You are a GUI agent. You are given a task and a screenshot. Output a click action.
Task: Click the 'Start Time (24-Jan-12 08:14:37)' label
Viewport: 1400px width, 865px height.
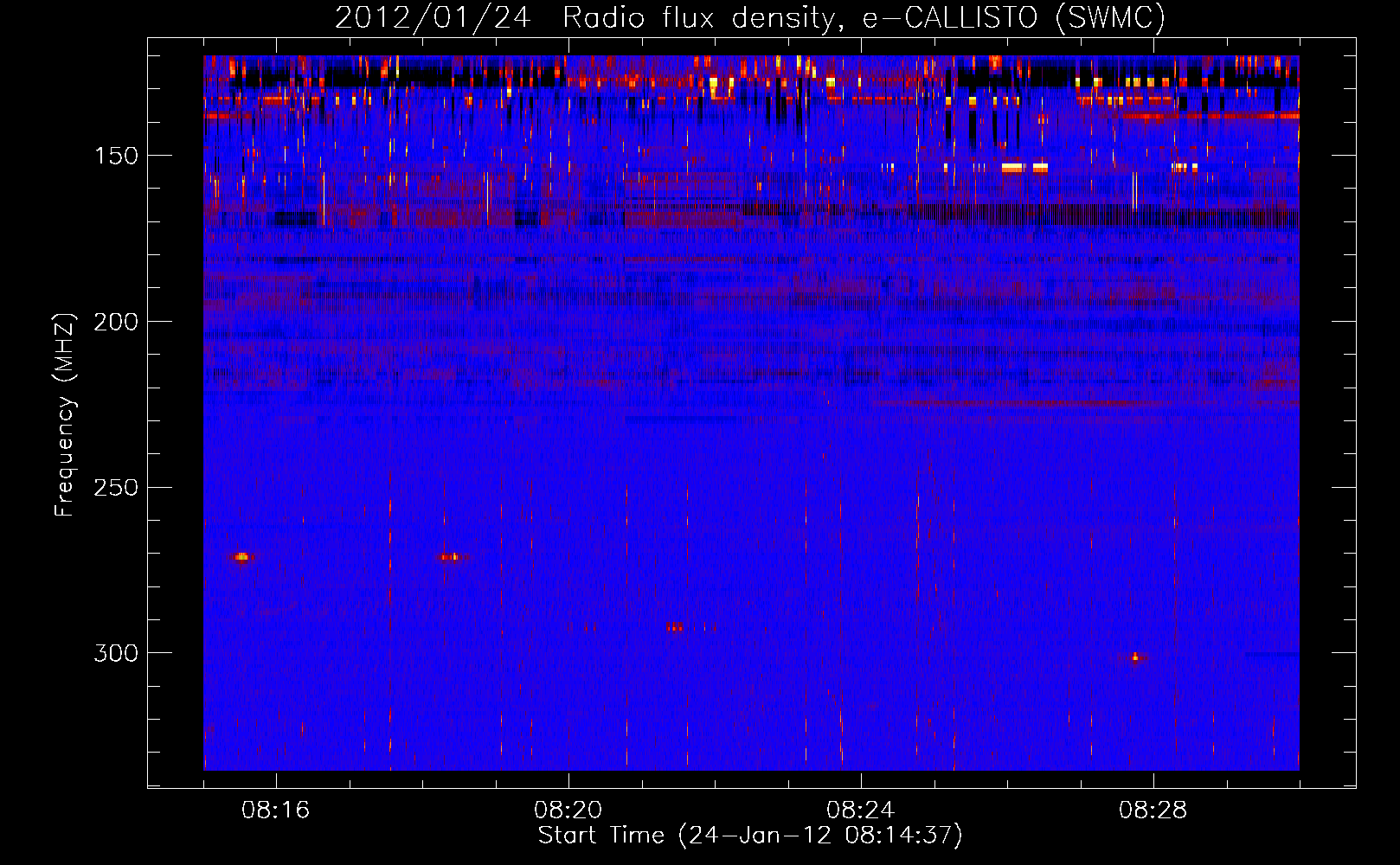(750, 836)
